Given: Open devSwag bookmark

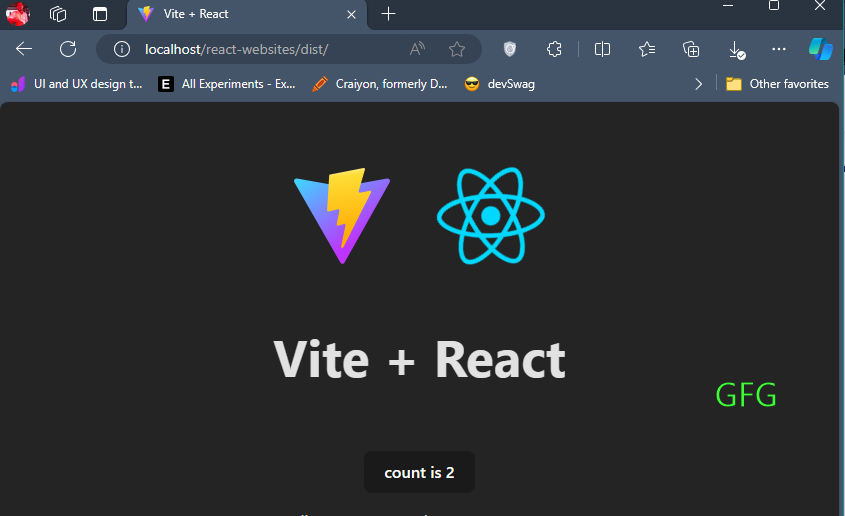Looking at the screenshot, I should [500, 84].
